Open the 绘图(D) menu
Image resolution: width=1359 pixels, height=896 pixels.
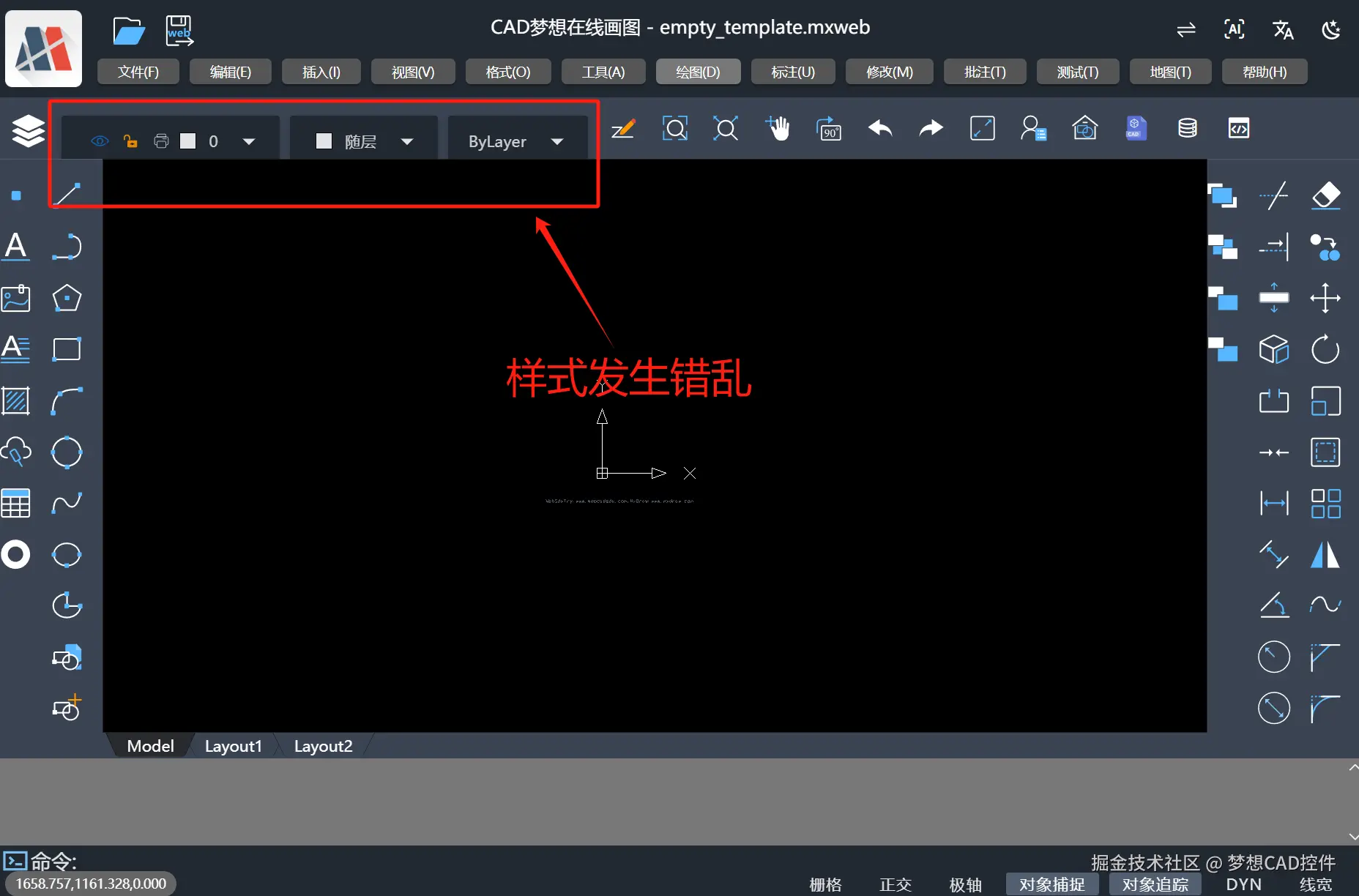[697, 72]
